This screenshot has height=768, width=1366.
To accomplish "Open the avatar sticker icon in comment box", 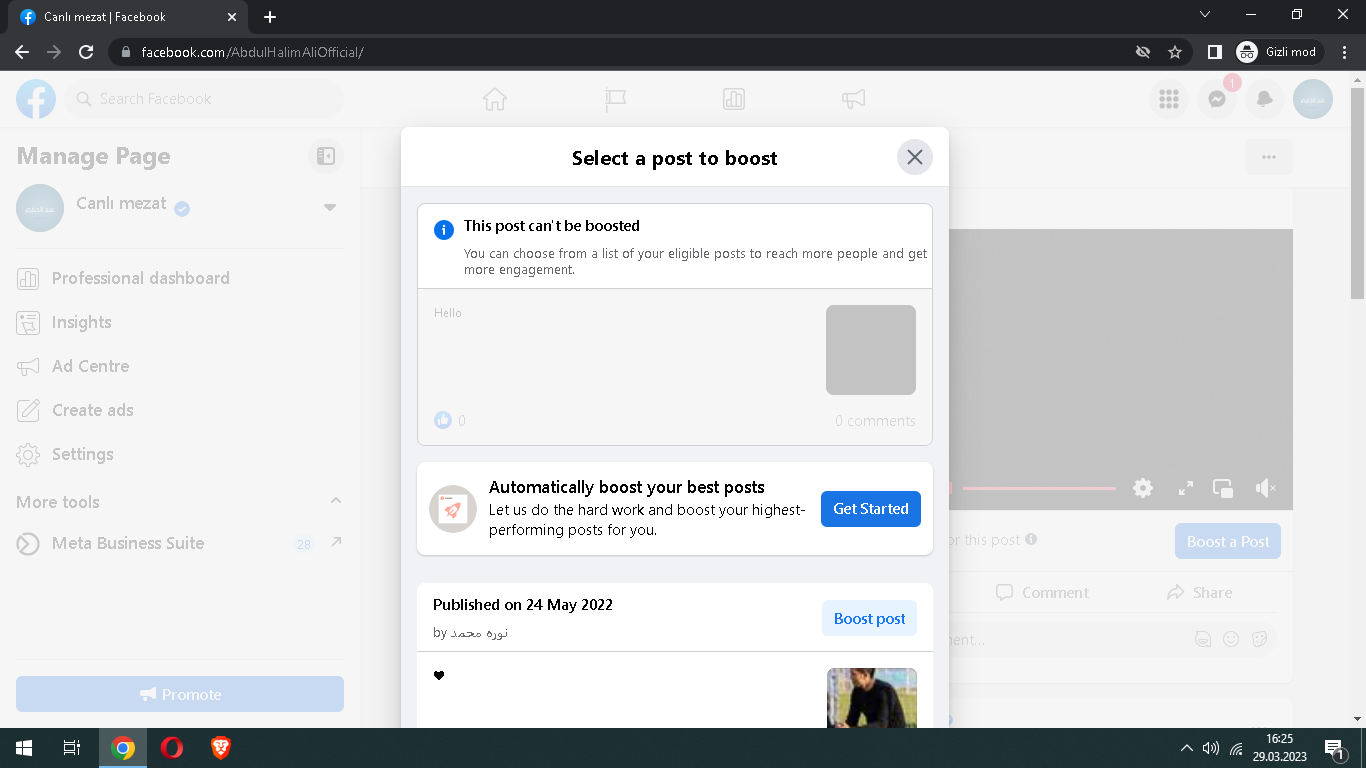I will [1203, 638].
